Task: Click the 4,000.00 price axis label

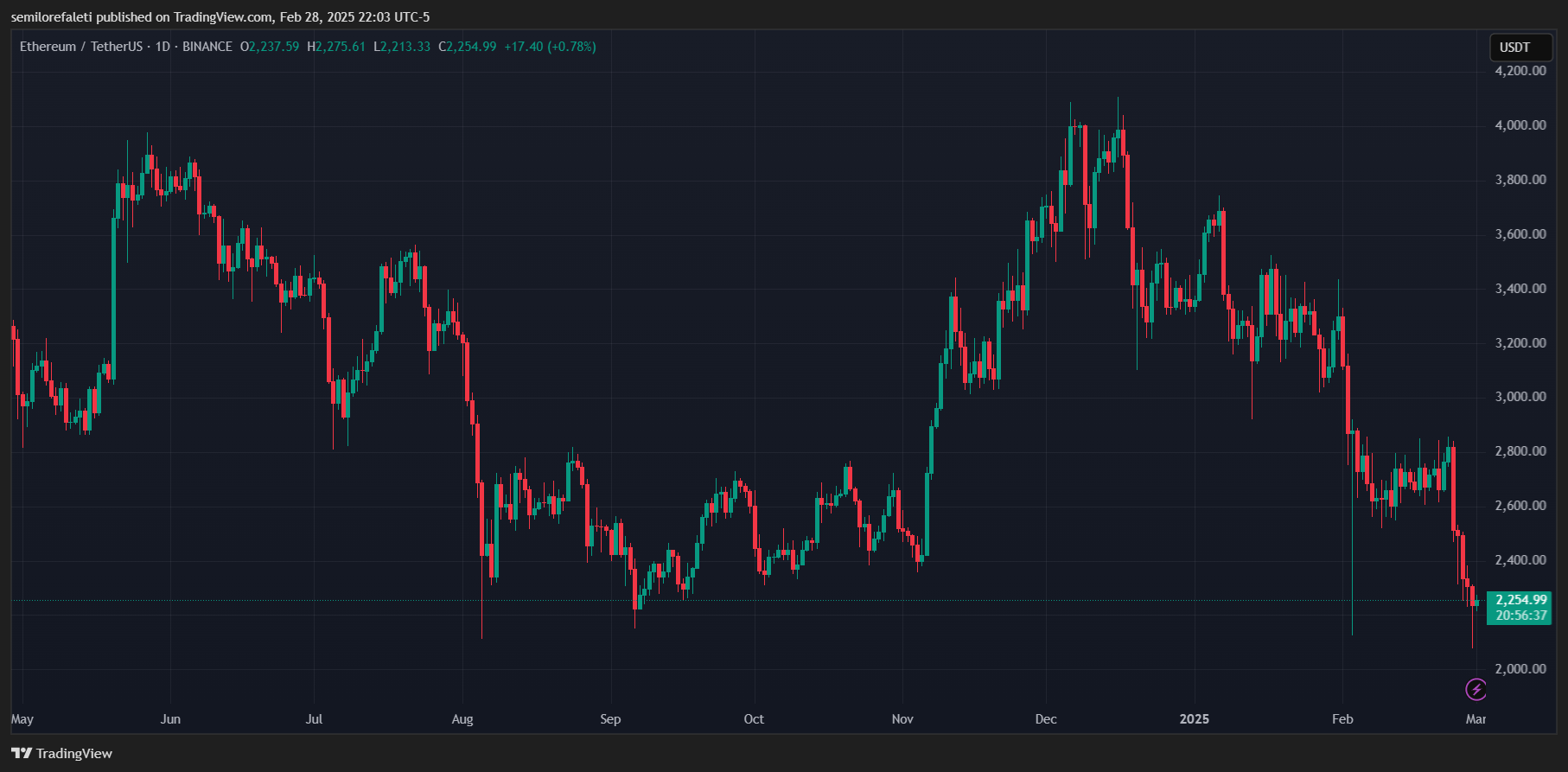Action: pos(1520,125)
